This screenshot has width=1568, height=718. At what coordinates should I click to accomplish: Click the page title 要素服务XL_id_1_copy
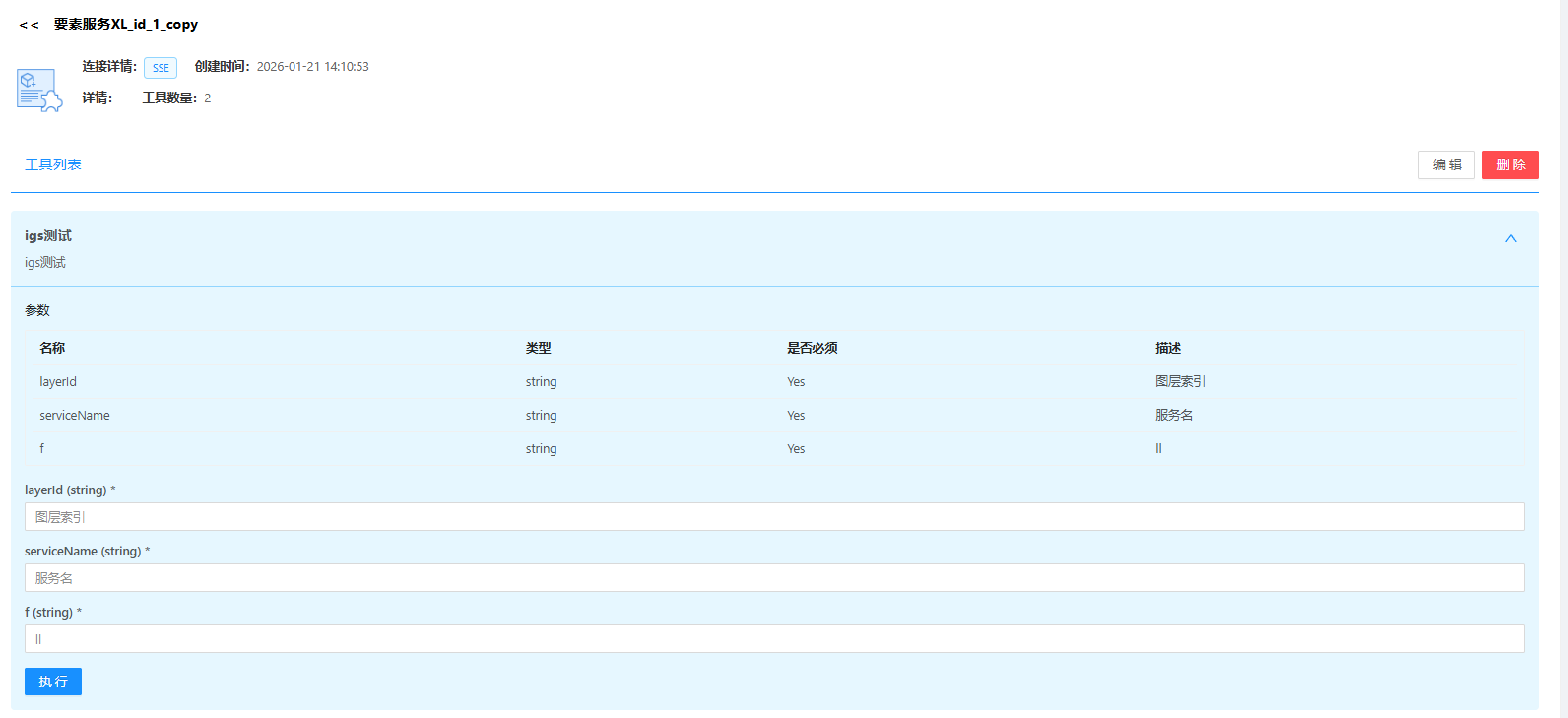[126, 25]
